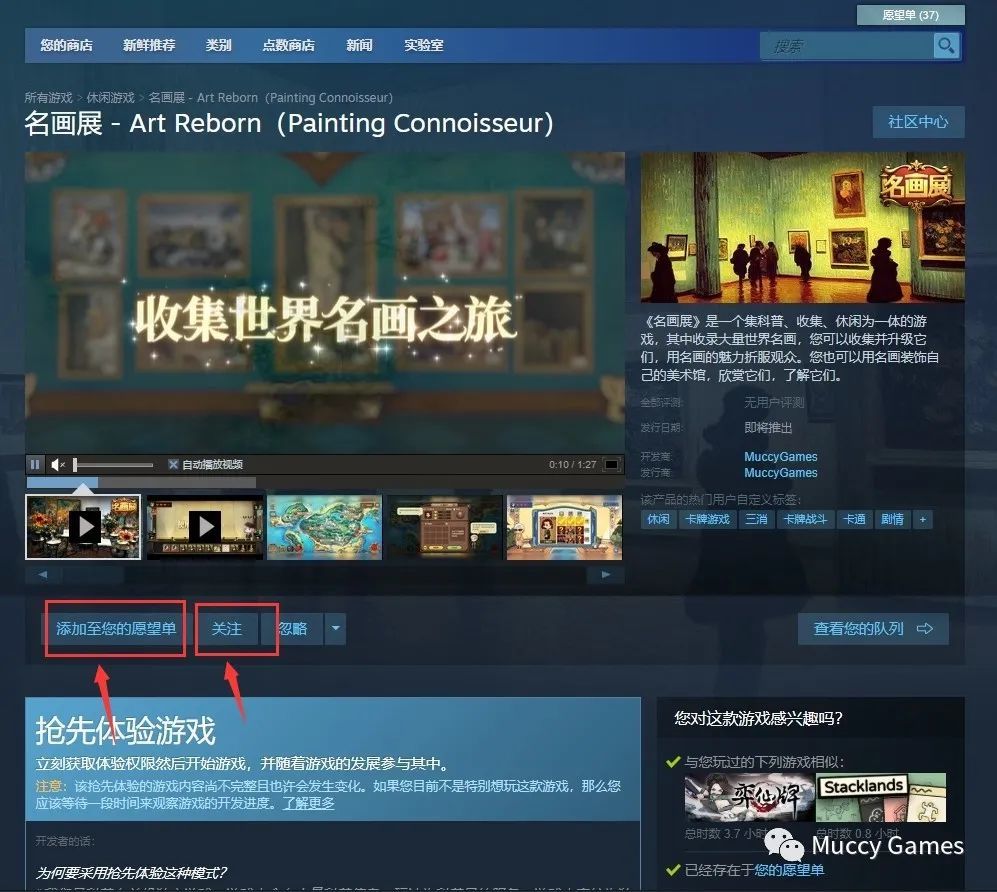Select the 休闲 tag
Image resolution: width=997 pixels, height=892 pixels.
pyautogui.click(x=658, y=519)
